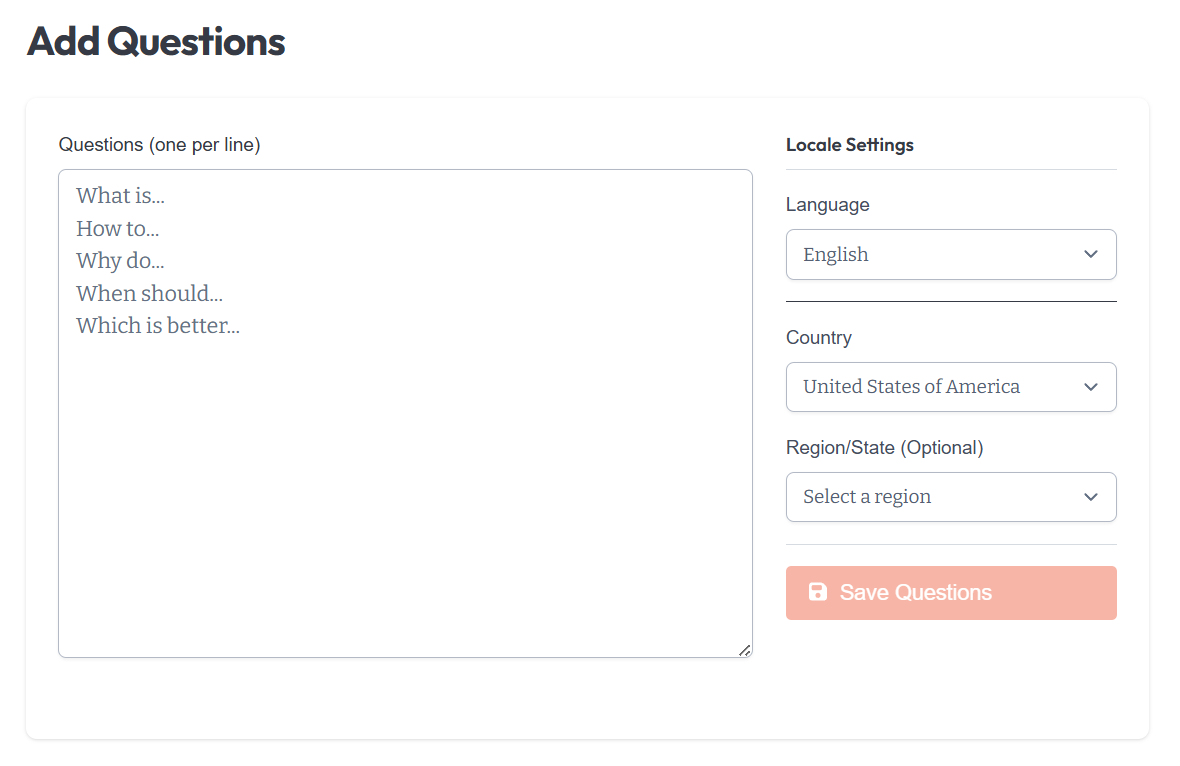
Task: Click the Region/State dropdown chevron arrow
Action: [x=1091, y=497]
